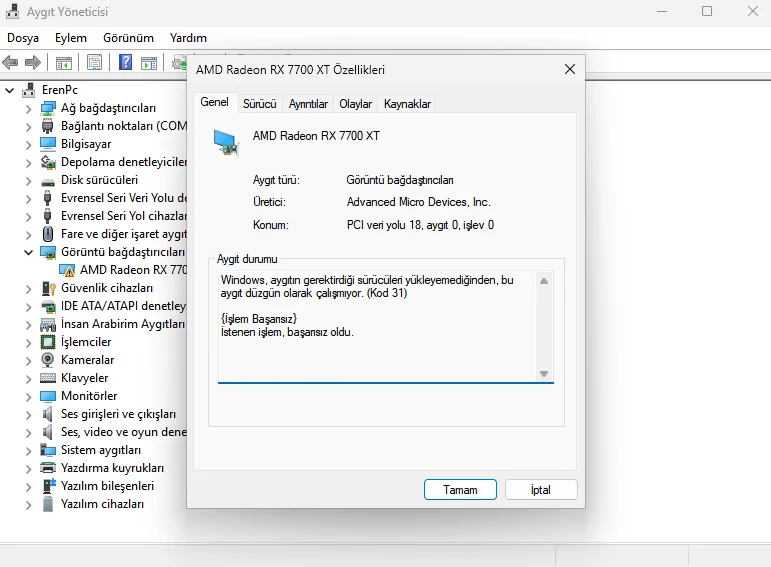771x567 pixels.
Task: Click the Tamam button
Action: click(460, 490)
